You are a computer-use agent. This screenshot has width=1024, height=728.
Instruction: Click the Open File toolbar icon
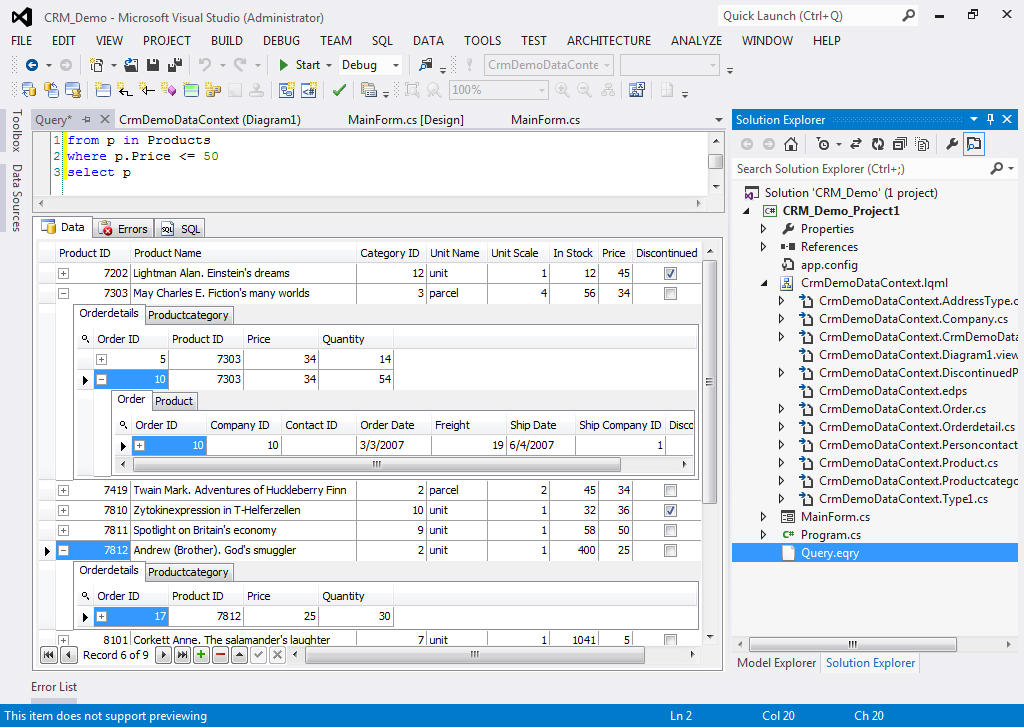131,65
